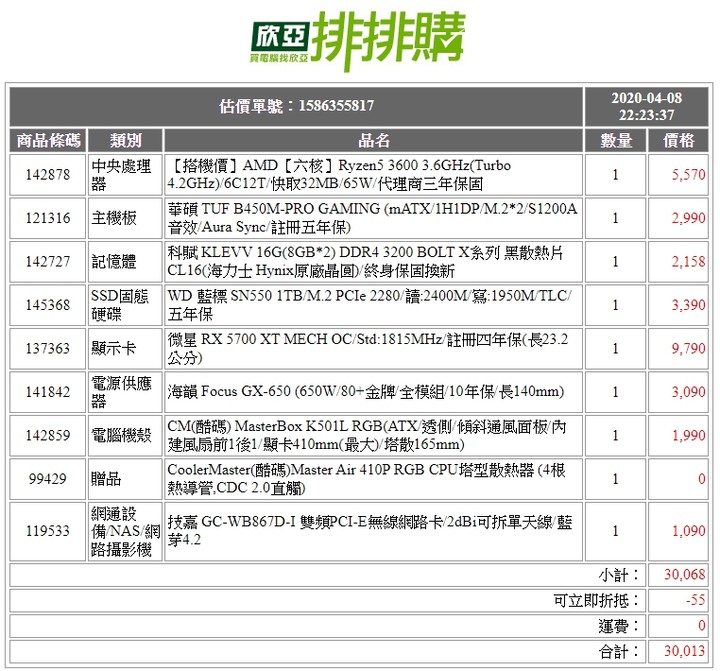Click the 品名 column header
The width and height of the screenshot is (720, 671).
pos(373,141)
